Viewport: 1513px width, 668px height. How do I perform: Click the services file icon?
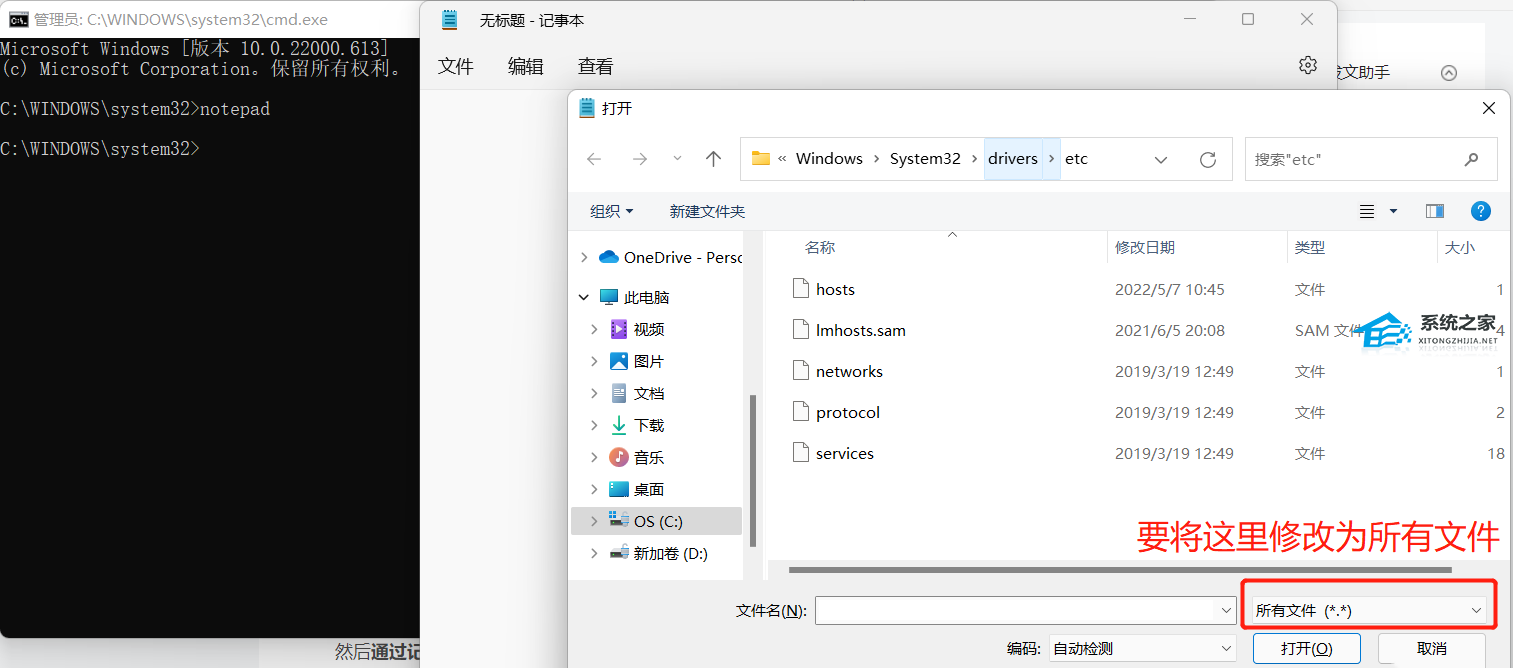click(799, 453)
